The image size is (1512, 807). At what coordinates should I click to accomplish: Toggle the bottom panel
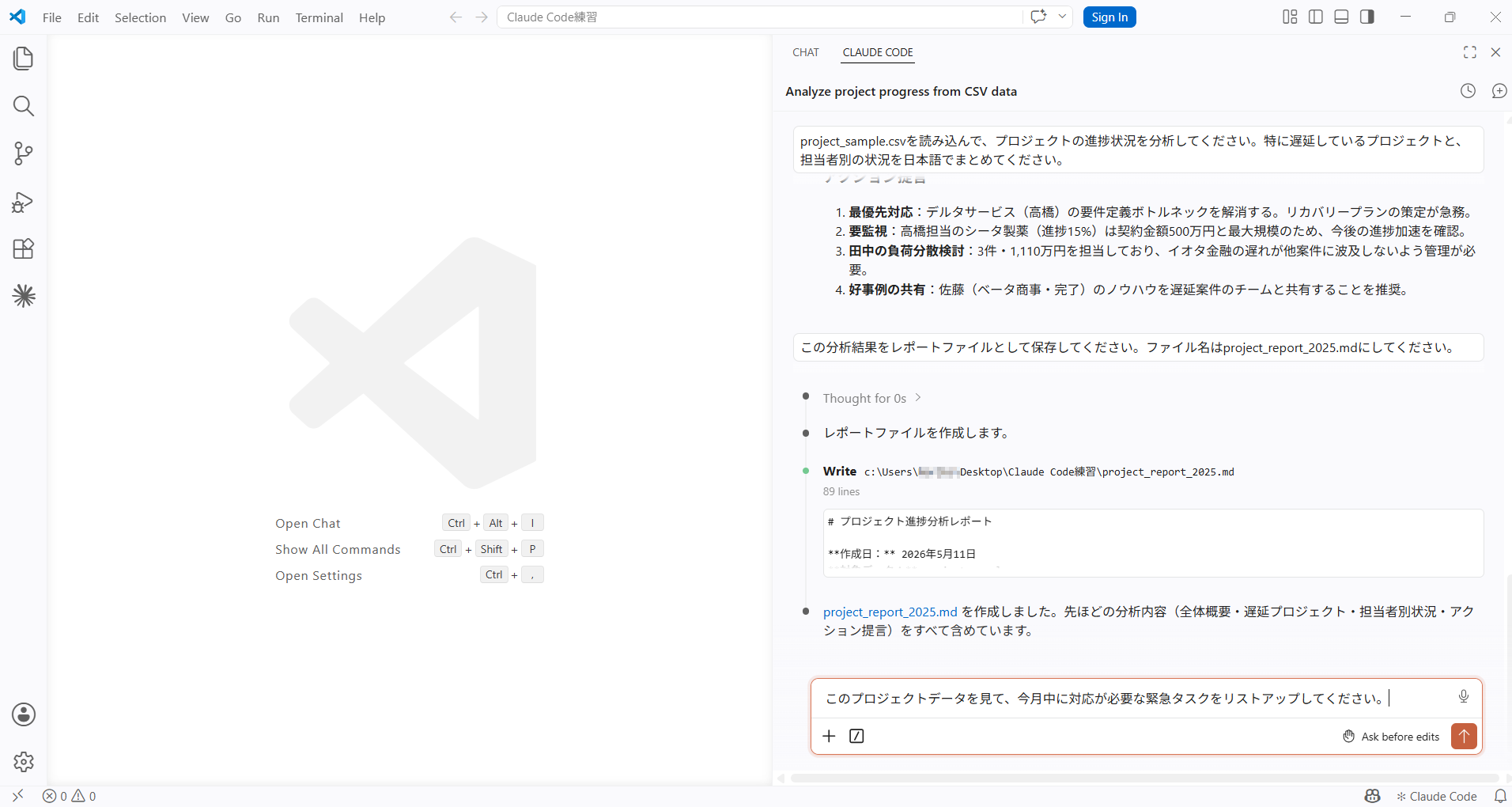click(1341, 17)
